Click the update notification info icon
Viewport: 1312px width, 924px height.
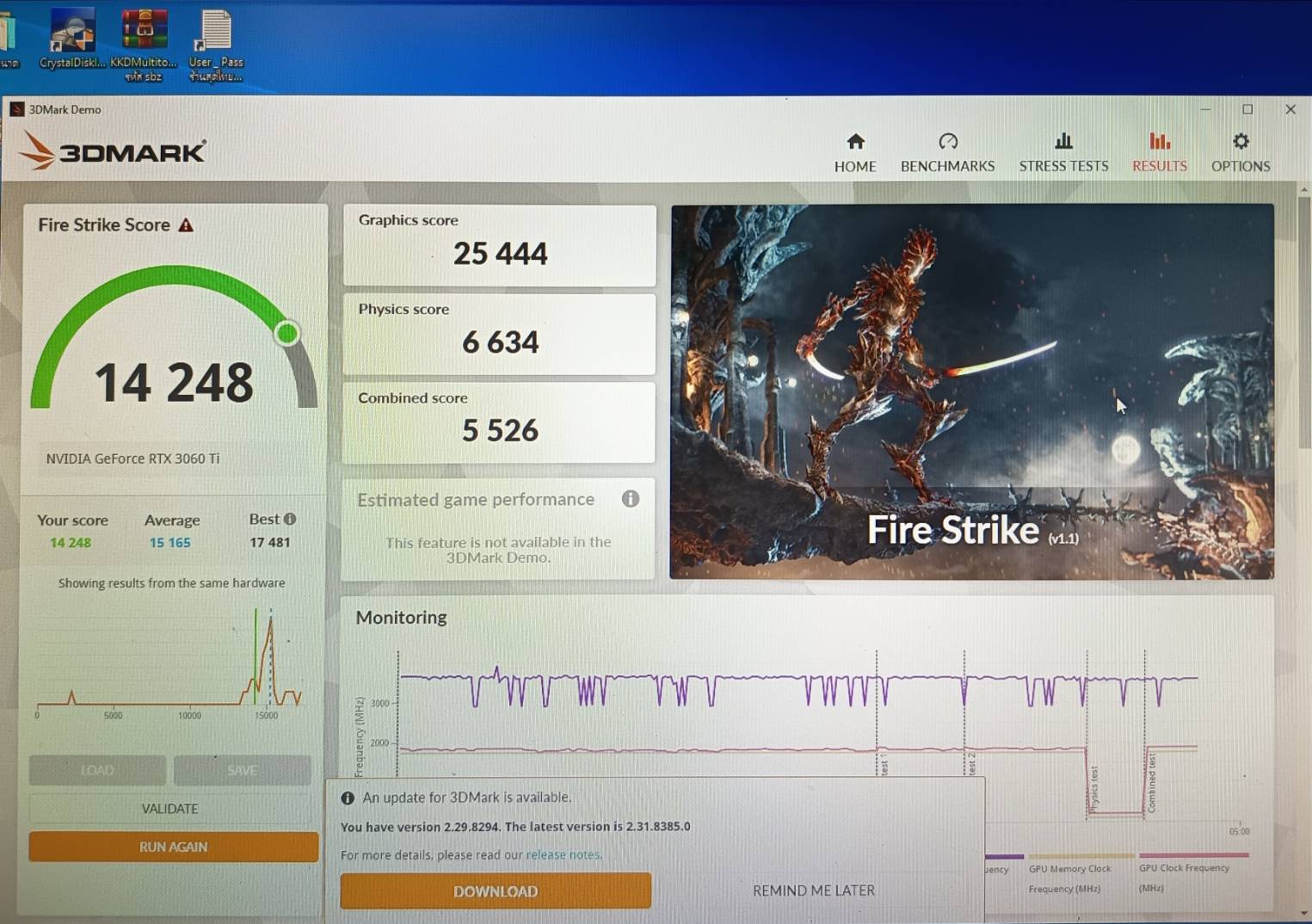click(x=348, y=798)
